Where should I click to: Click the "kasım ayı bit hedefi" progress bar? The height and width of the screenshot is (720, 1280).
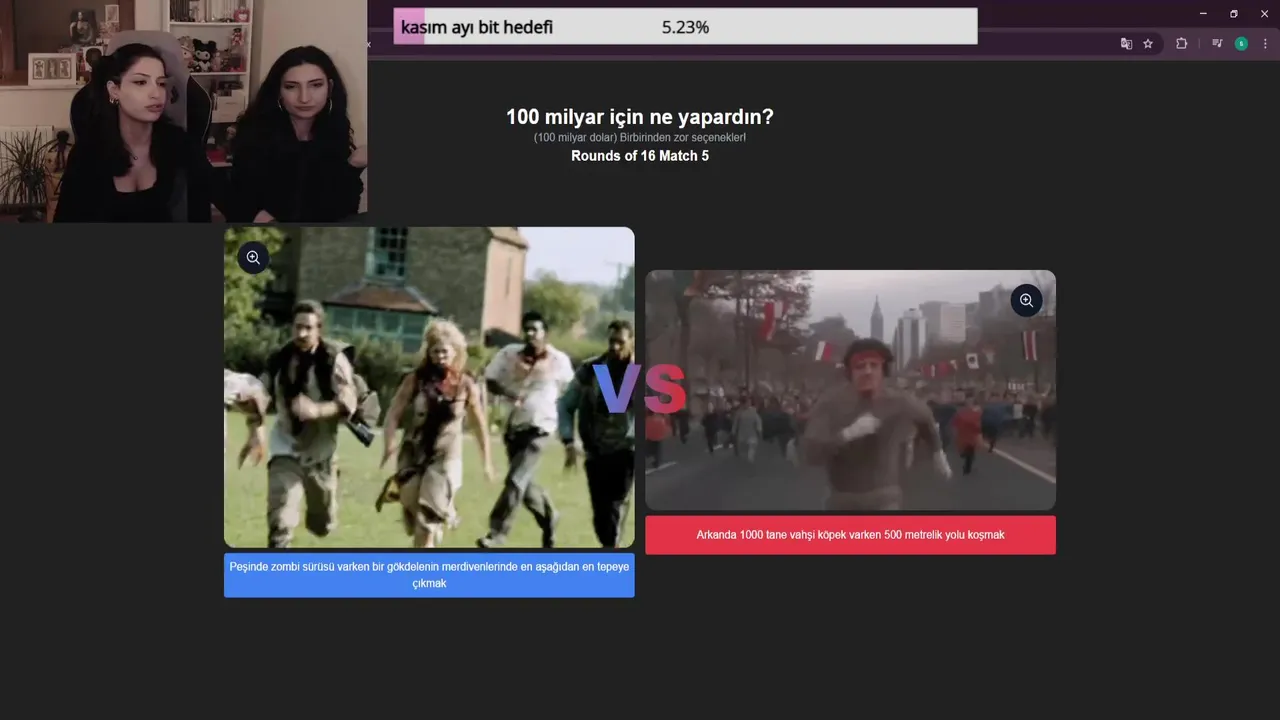[685, 27]
